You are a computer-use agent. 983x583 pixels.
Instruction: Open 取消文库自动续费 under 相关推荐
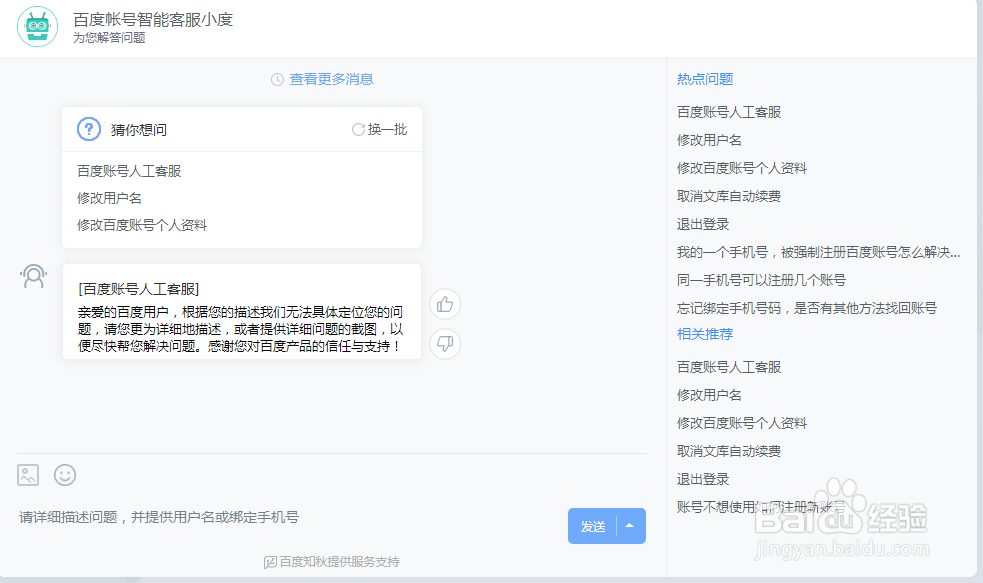point(729,451)
